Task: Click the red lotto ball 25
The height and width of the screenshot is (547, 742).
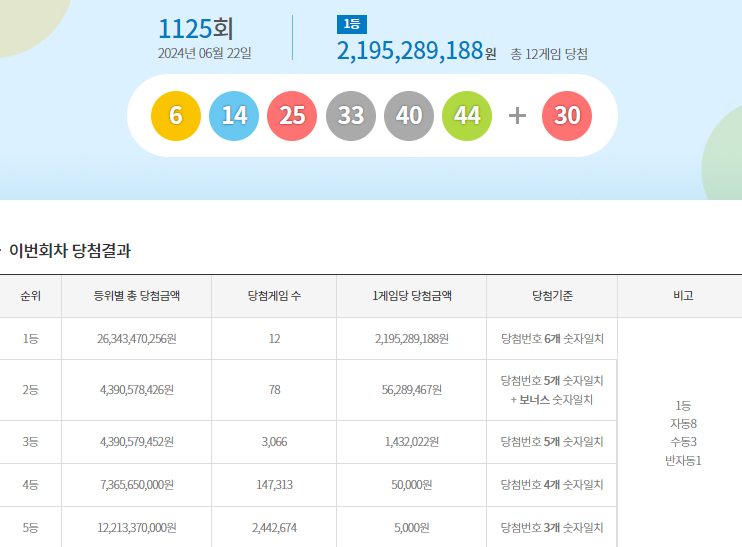Action: [292, 116]
